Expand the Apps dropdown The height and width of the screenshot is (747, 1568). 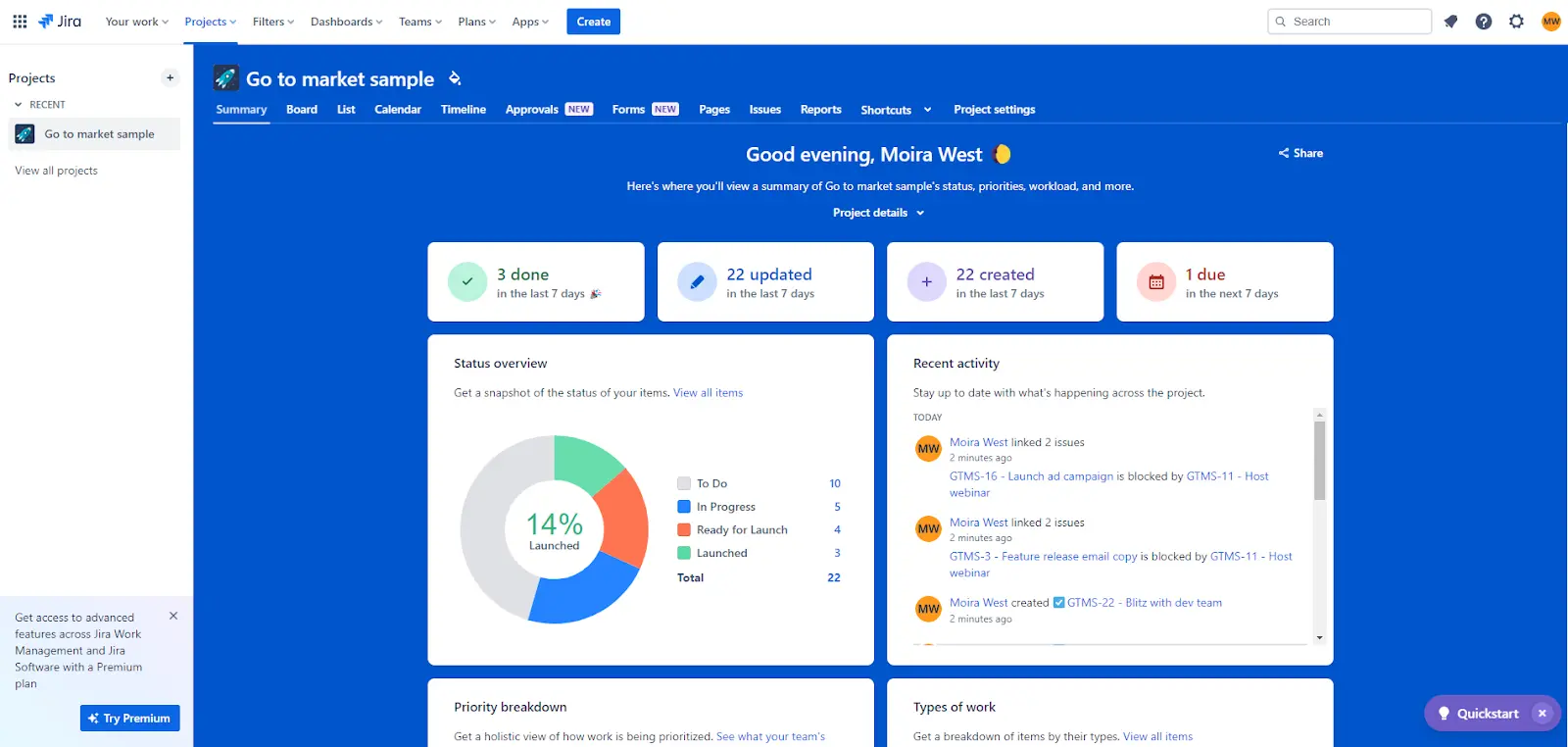(x=530, y=22)
